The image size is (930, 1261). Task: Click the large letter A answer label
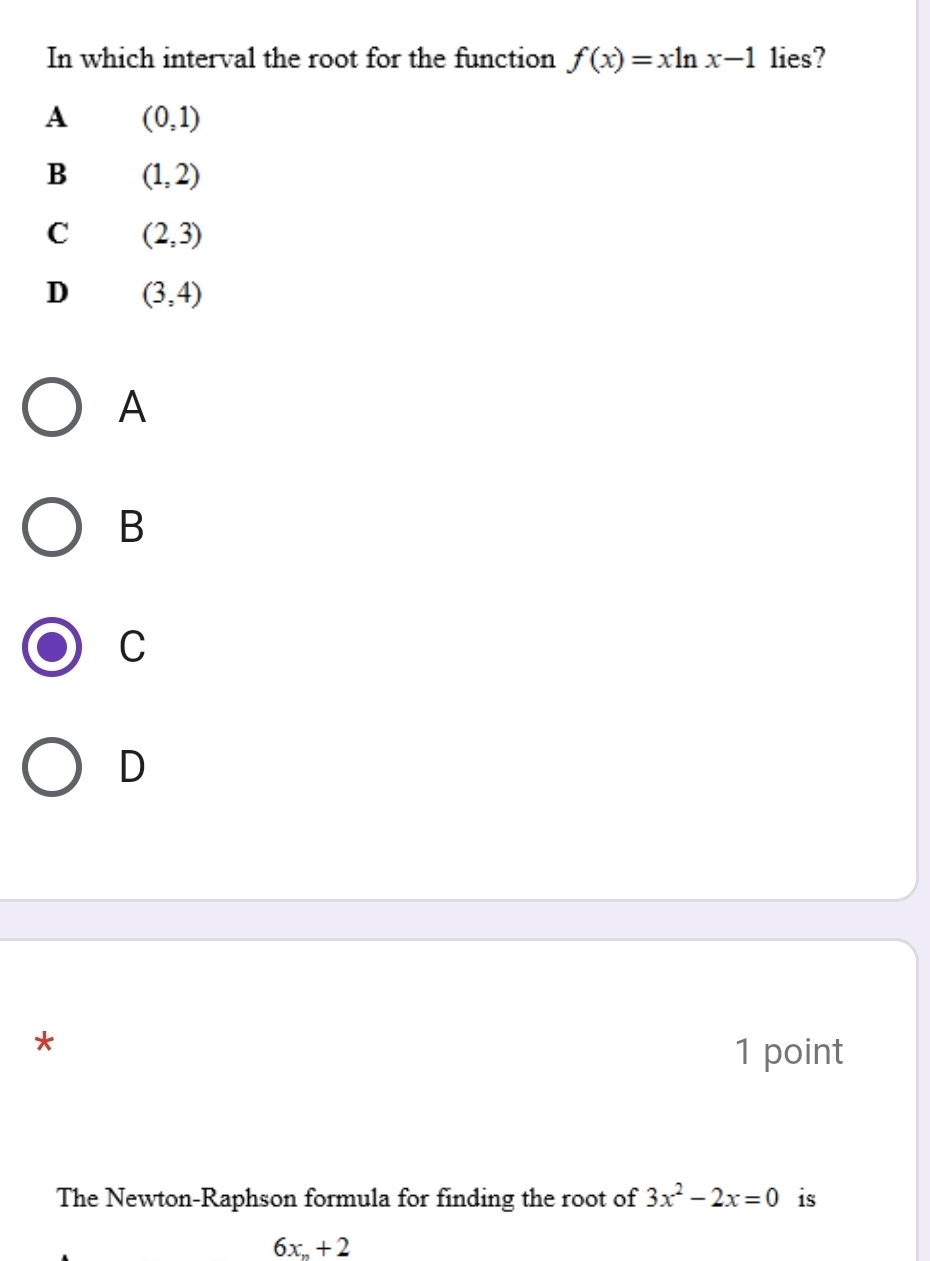[132, 408]
